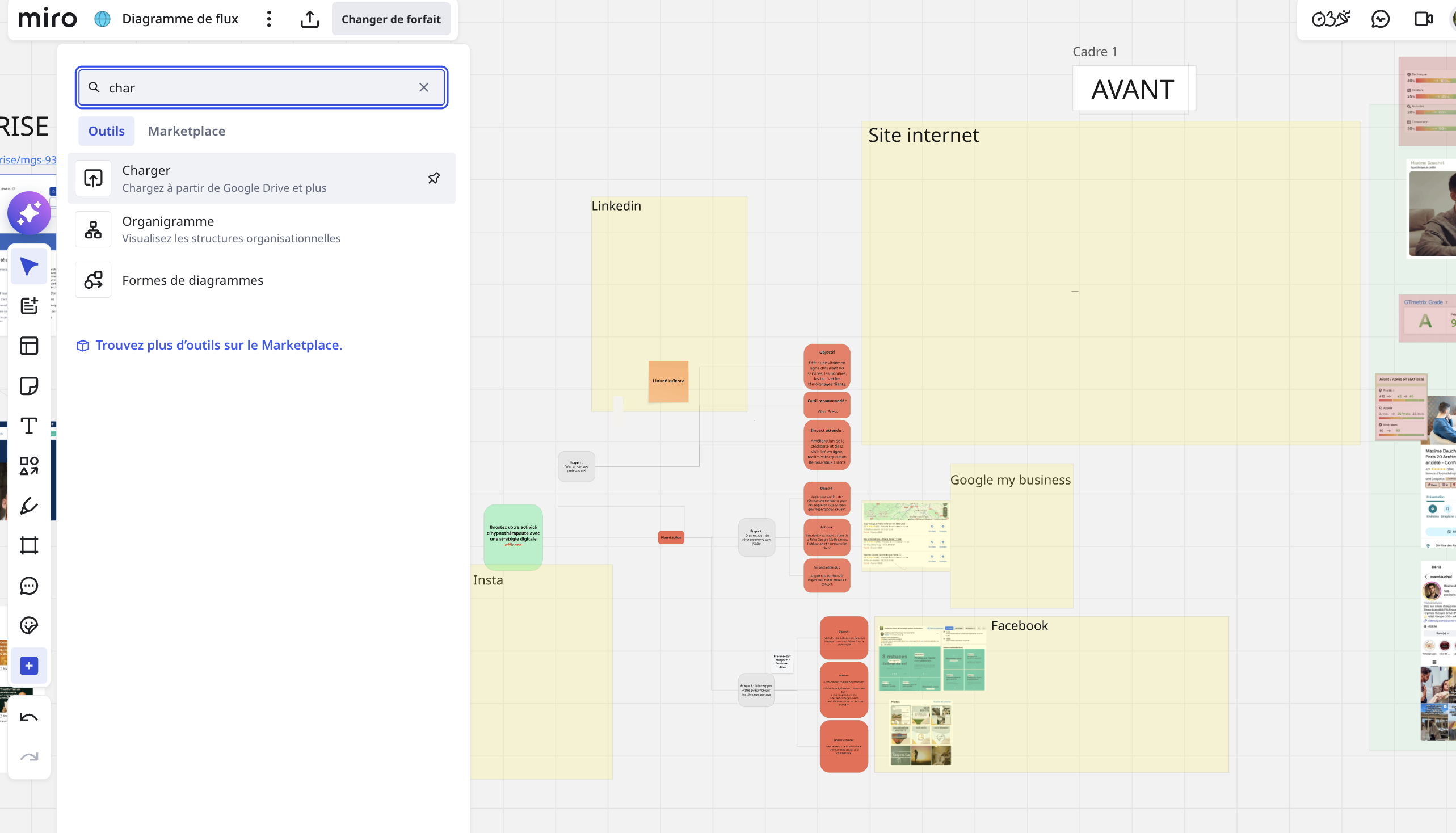Open the templates tool in sidebar
This screenshot has width=1456, height=833.
[x=28, y=346]
